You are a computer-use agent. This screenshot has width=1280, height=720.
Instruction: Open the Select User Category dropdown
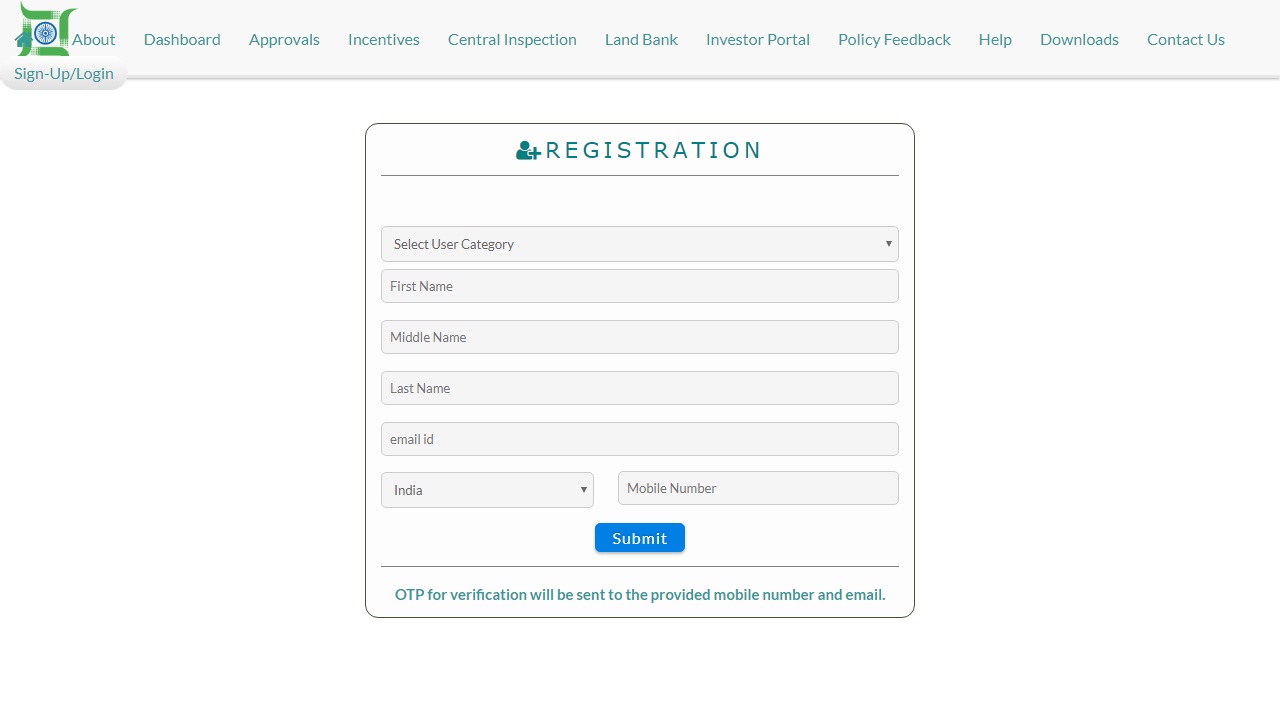[x=640, y=244]
